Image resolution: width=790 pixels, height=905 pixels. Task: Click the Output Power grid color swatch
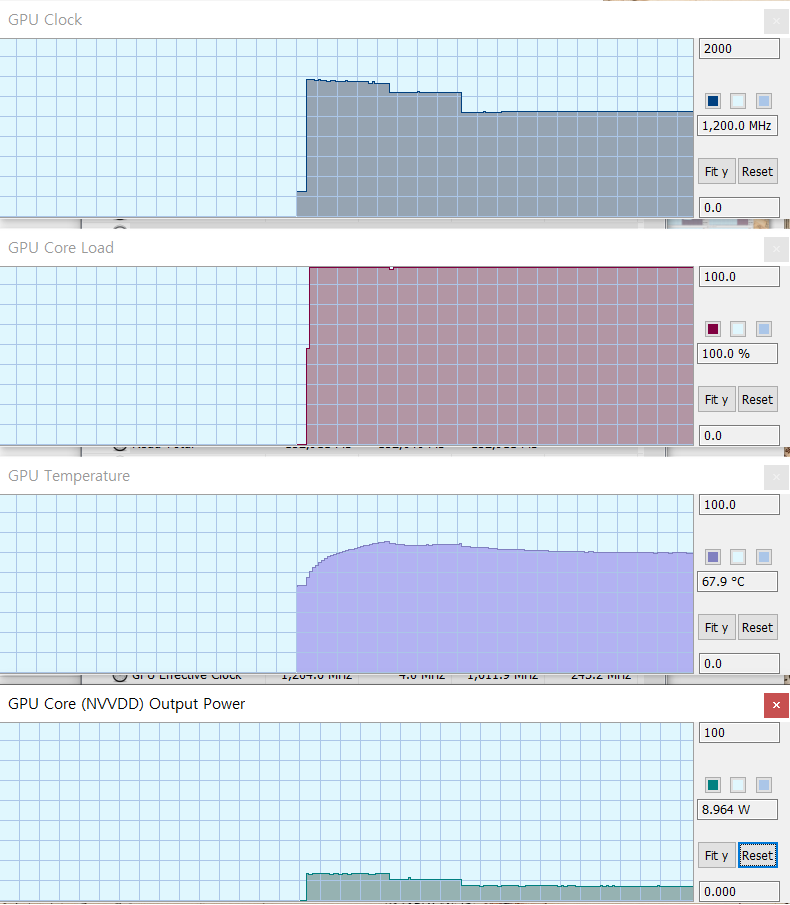[763, 785]
